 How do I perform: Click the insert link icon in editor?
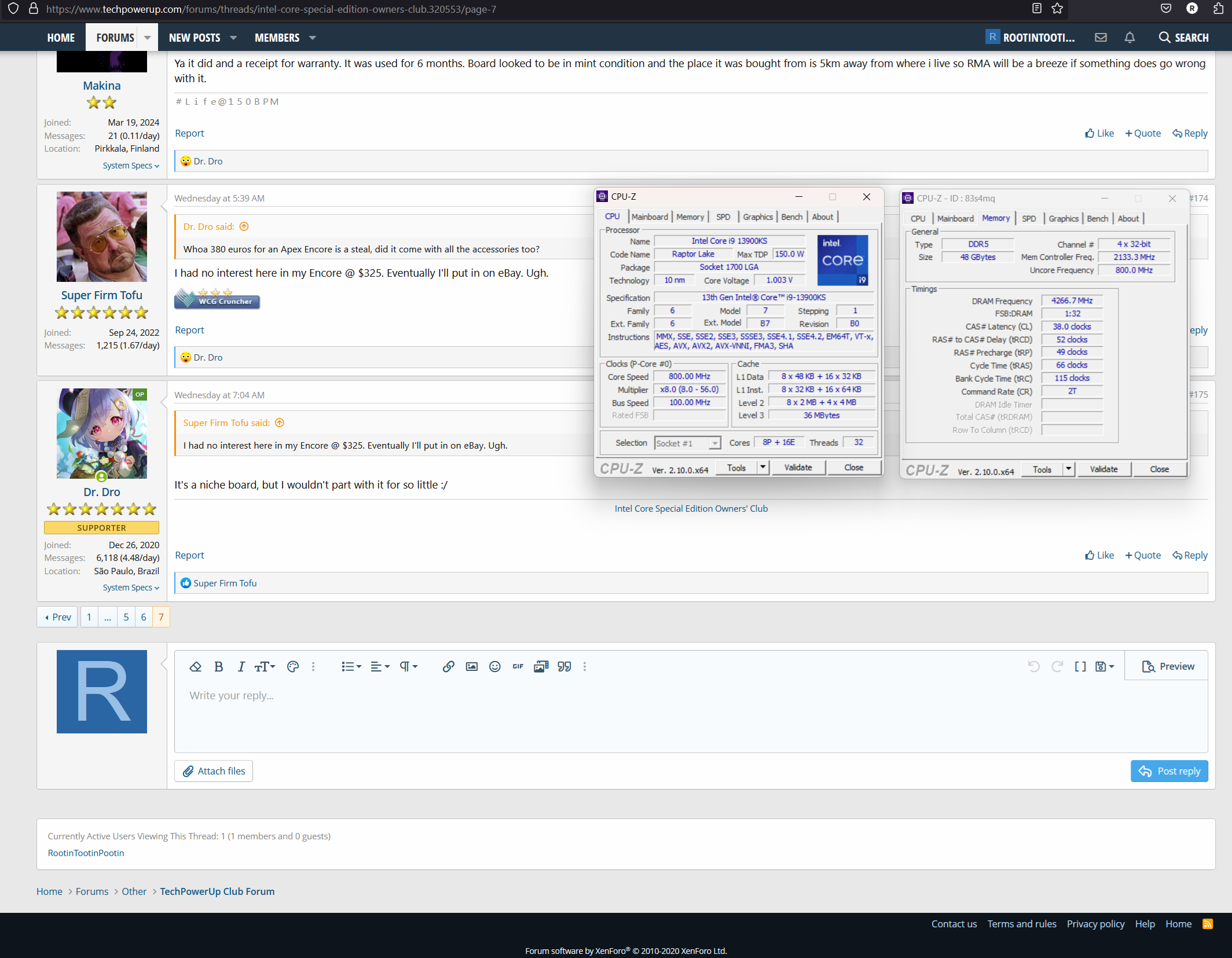coord(448,666)
